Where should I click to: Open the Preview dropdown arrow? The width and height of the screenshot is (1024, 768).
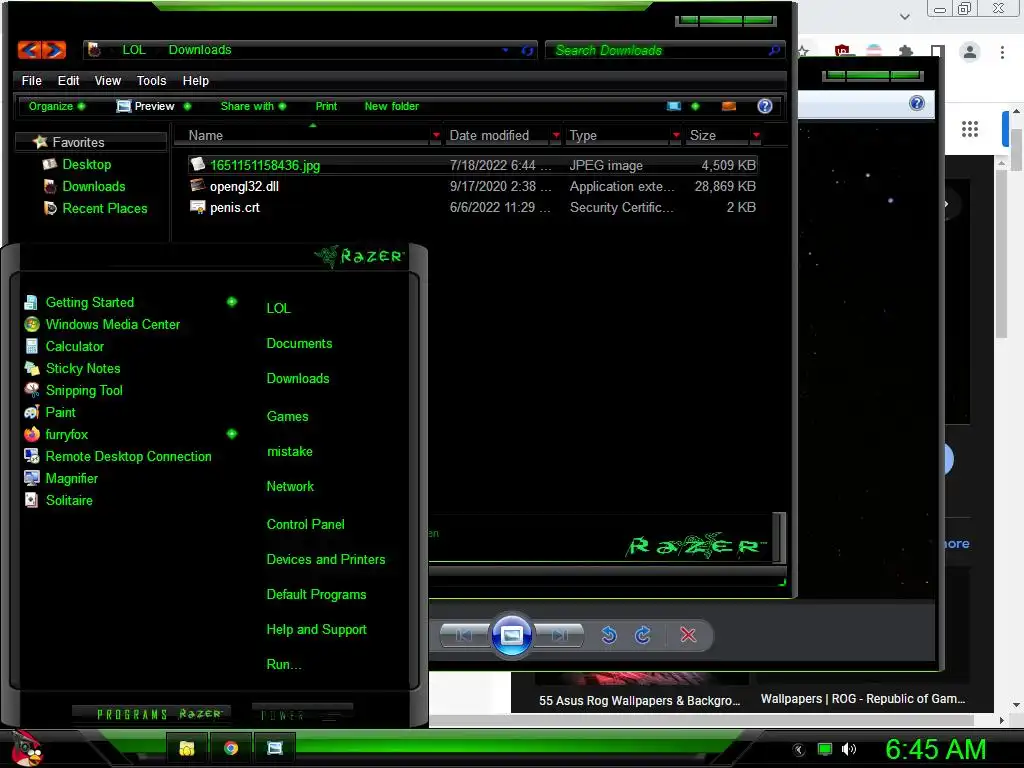tap(187, 106)
